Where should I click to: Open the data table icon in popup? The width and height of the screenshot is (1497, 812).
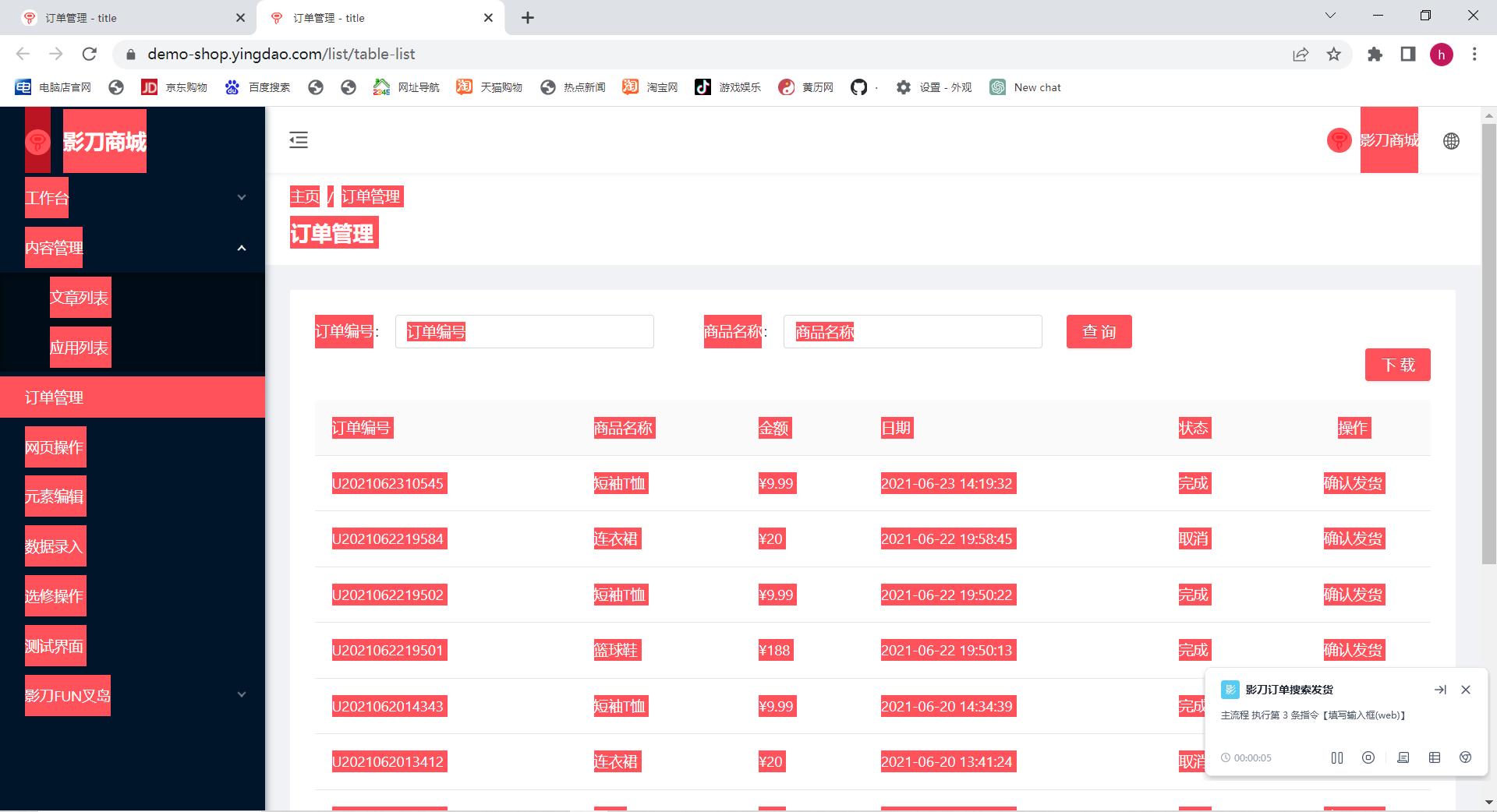pos(1435,757)
